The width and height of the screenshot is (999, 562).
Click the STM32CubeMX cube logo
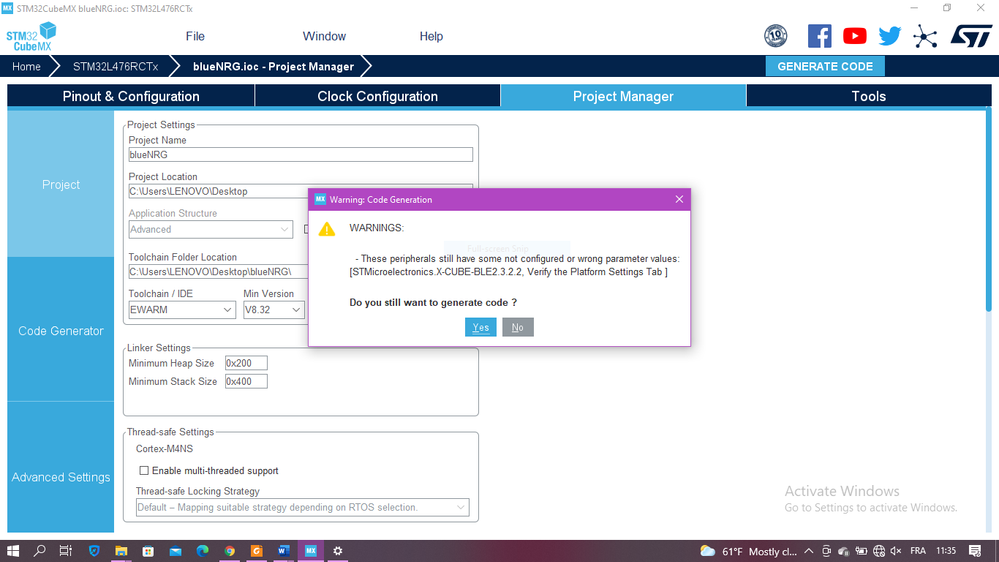[31, 37]
